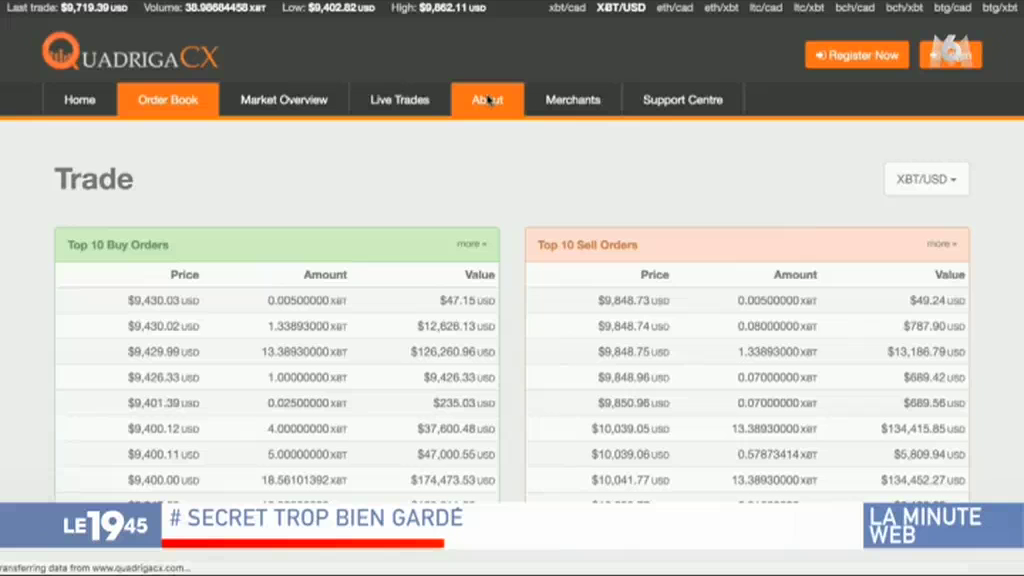
Task: Click the buy order price $9,429.99
Action: [x=163, y=352]
